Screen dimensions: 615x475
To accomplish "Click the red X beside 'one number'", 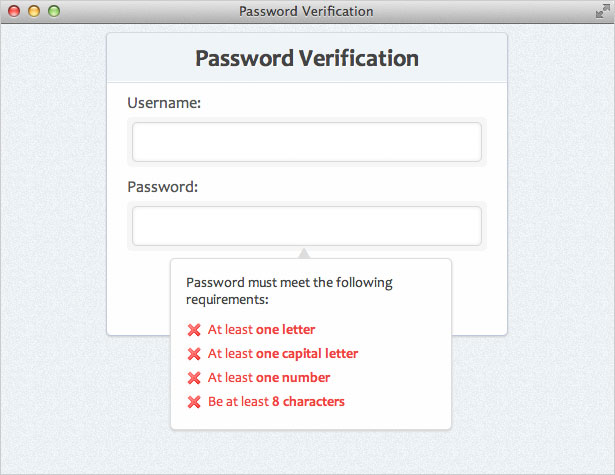I will pyautogui.click(x=194, y=377).
